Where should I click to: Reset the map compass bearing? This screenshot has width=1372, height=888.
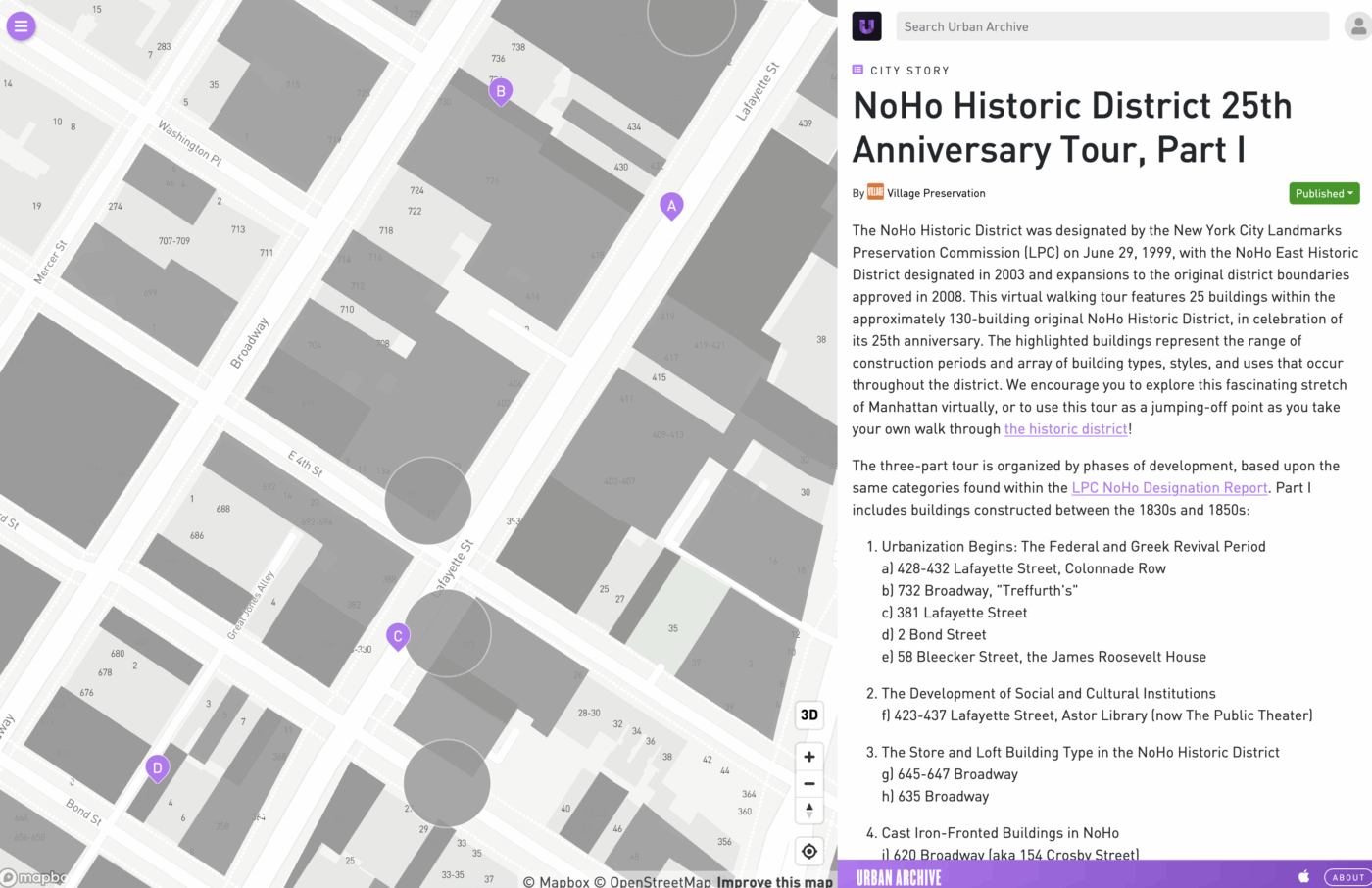(809, 811)
